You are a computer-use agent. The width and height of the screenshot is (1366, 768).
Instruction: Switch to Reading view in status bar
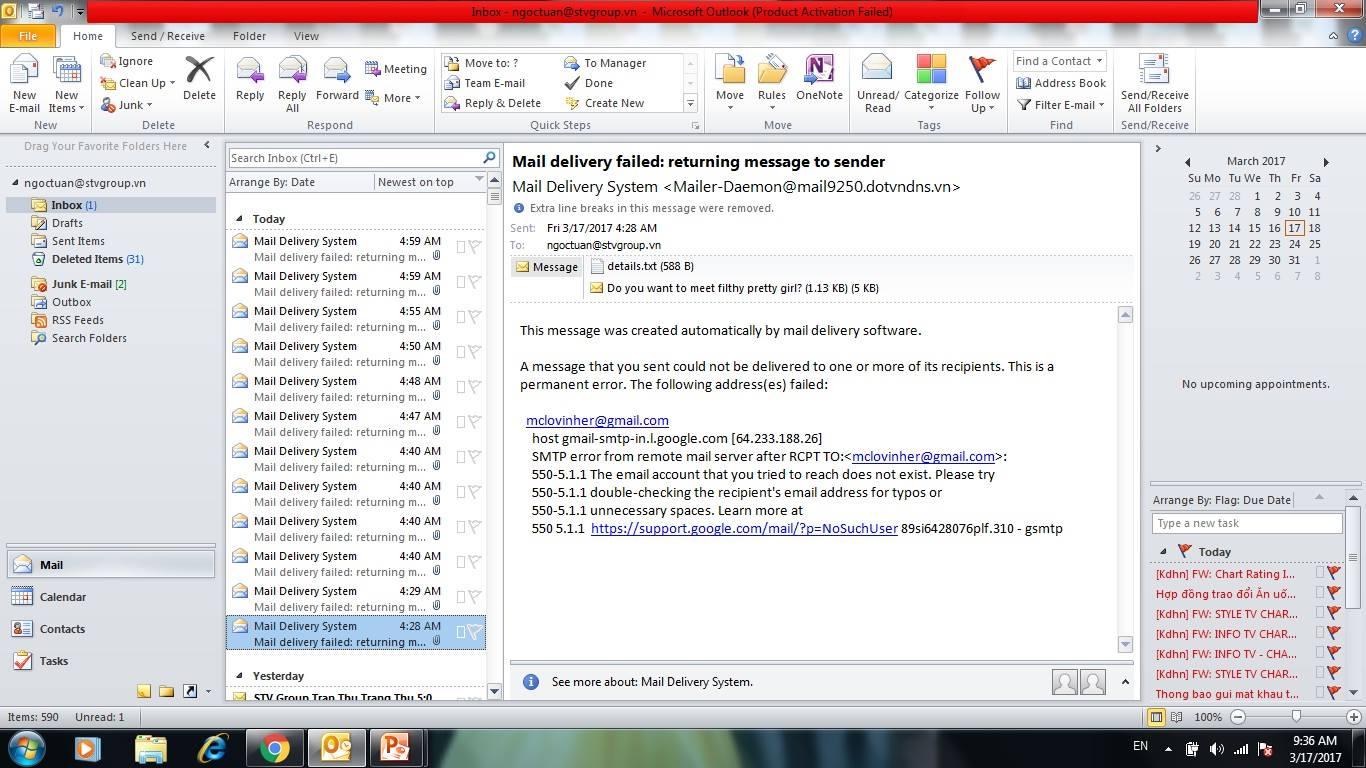pos(1176,717)
